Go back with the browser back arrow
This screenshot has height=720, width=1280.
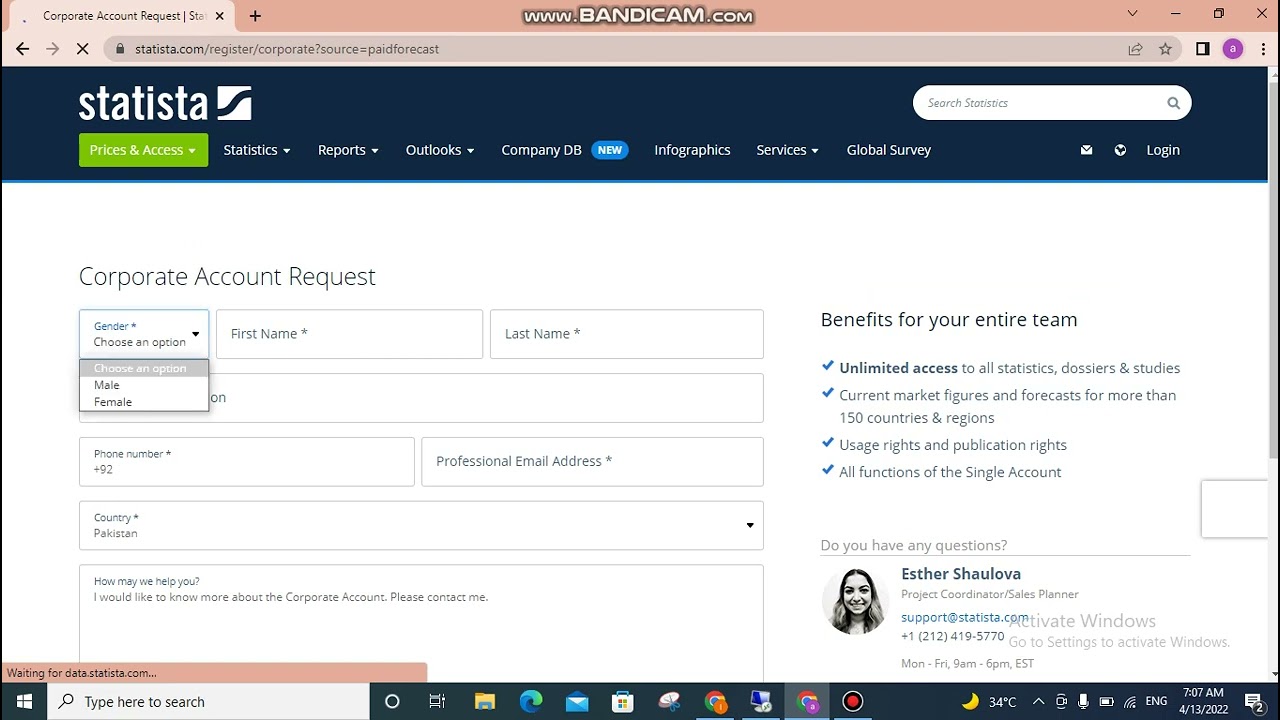tap(22, 49)
